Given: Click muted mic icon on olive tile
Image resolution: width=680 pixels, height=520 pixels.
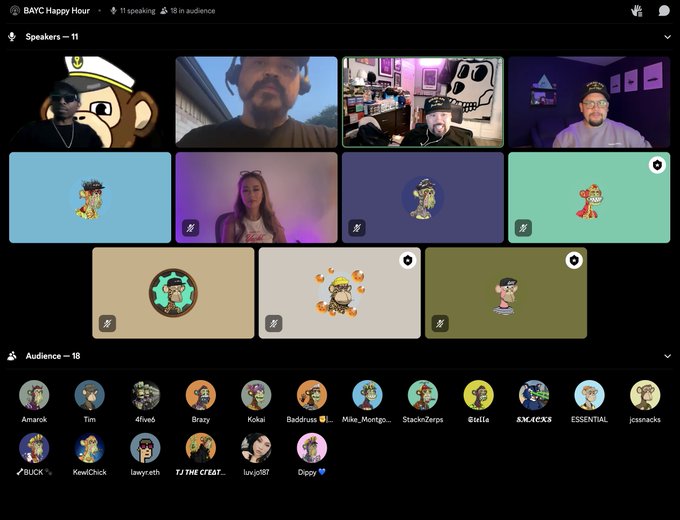Looking at the screenshot, I should click(440, 323).
